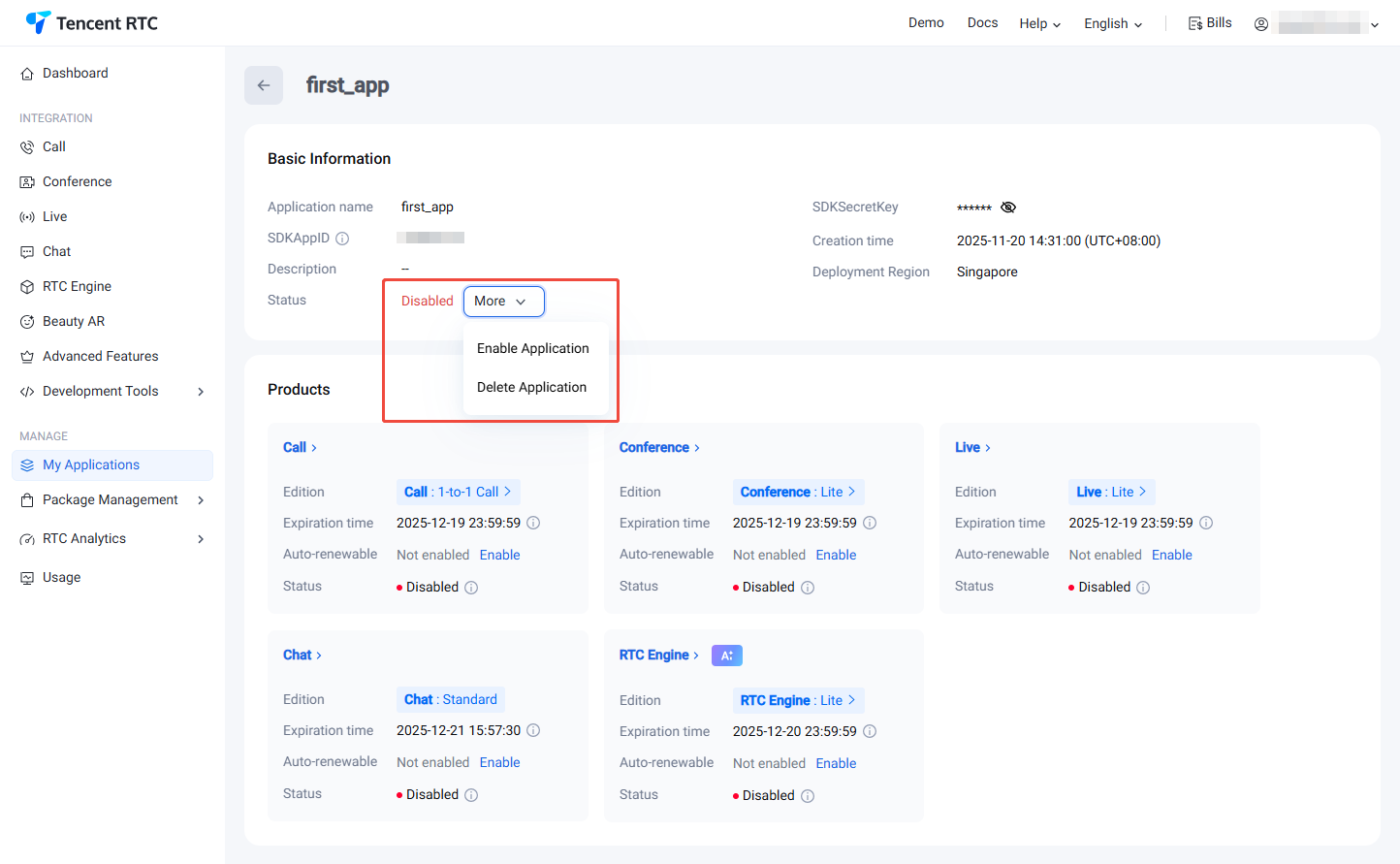Reveal SDKSecretKey with the eye icon

tap(1008, 208)
